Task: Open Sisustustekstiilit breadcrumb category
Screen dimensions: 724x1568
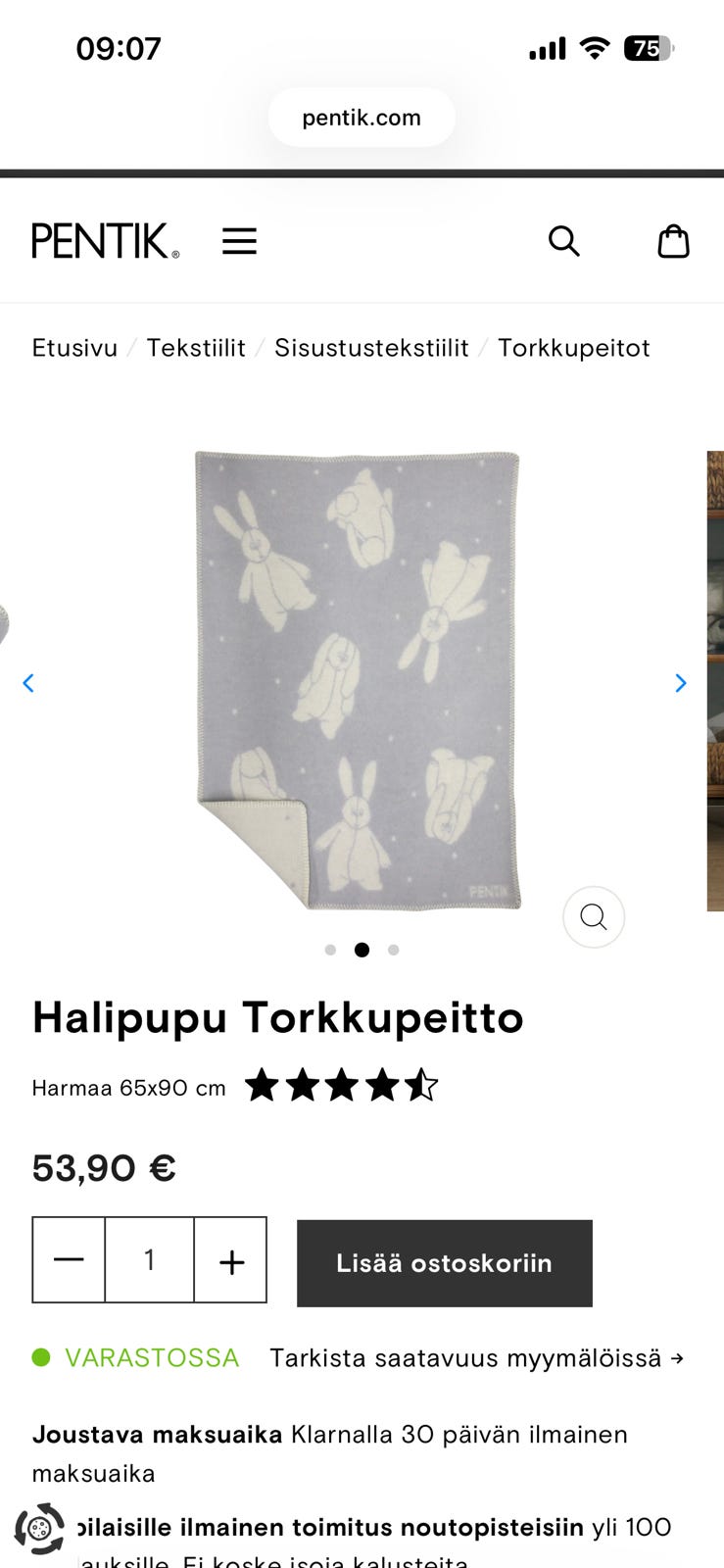Action: [371, 348]
